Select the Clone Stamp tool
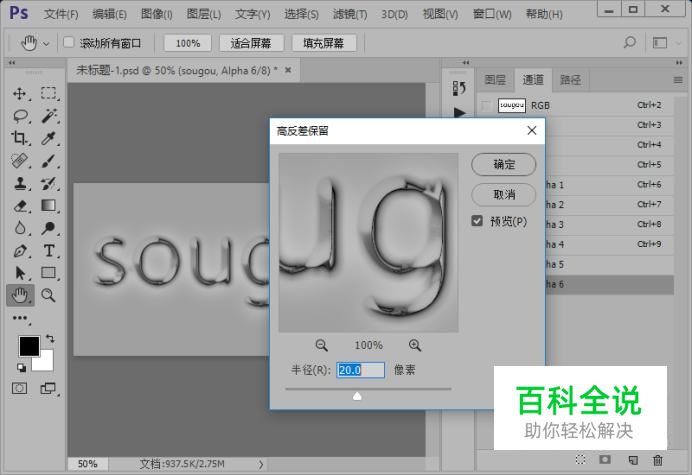This screenshot has height=475, width=692. 19,183
